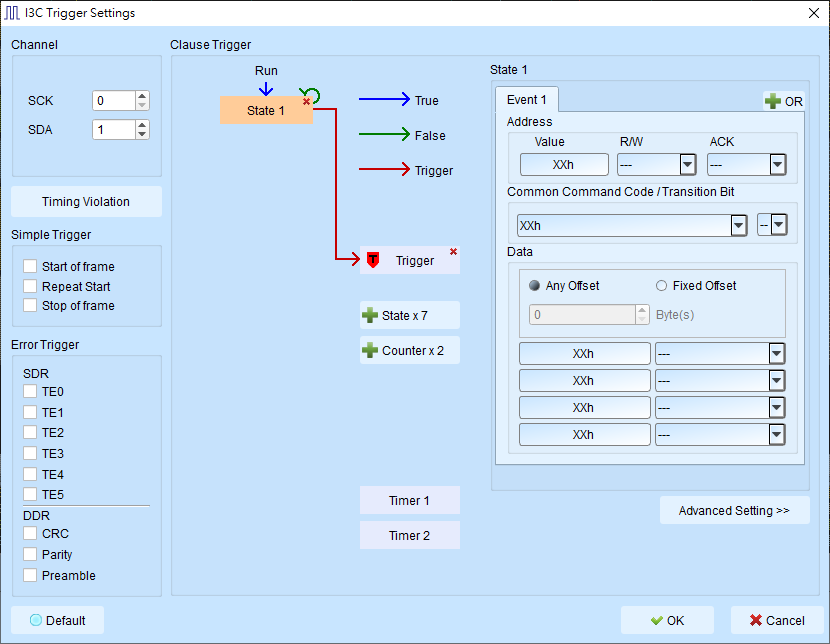Delete the Trigger node via red x
The image size is (830, 644).
pos(453,252)
